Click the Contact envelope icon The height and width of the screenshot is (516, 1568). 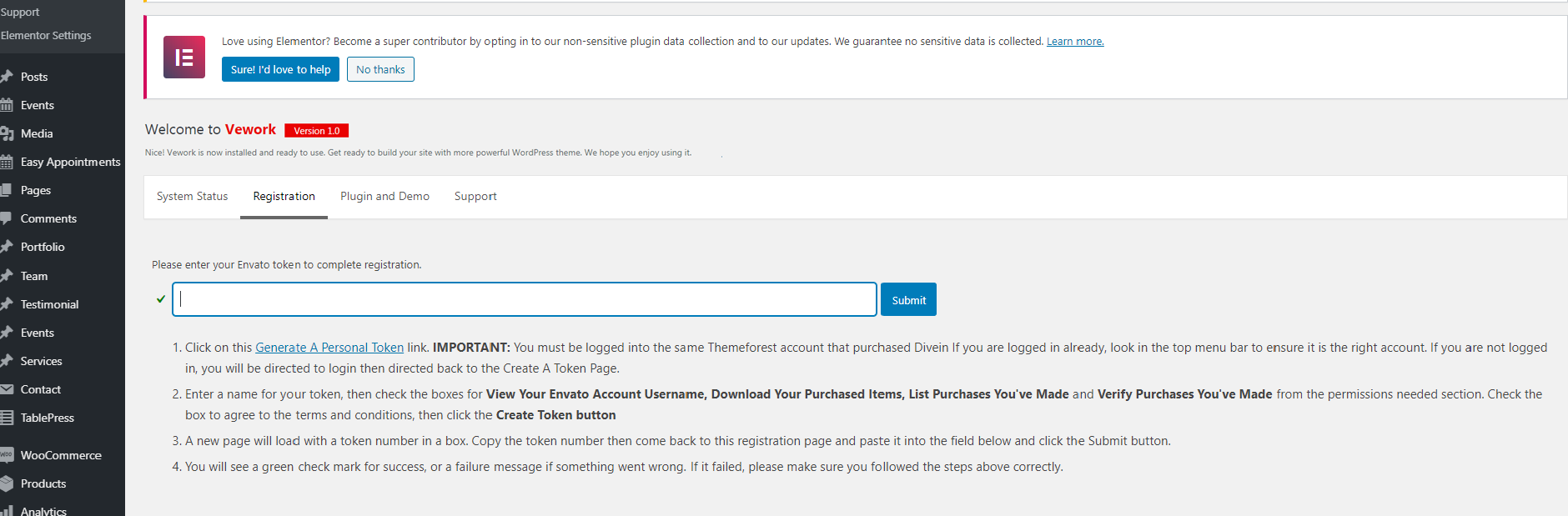pos(7,389)
